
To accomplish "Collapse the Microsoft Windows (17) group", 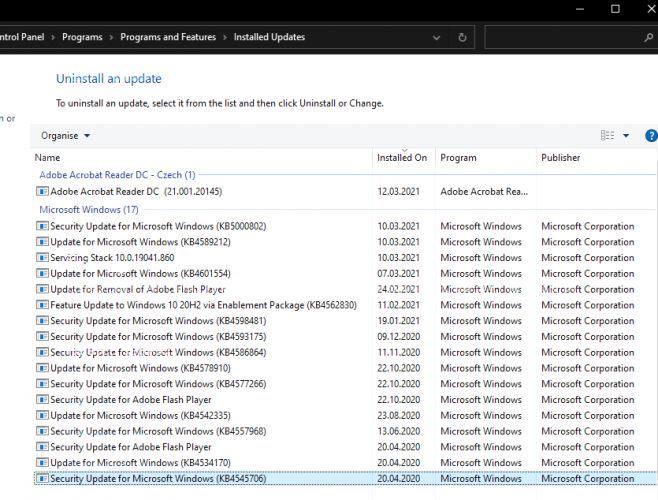I will click(x=89, y=209).
